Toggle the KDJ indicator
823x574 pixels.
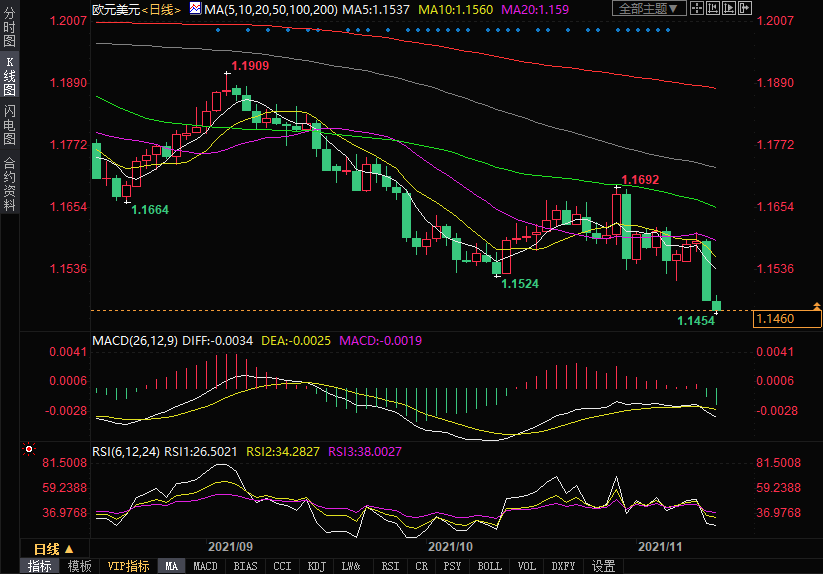click(317, 566)
